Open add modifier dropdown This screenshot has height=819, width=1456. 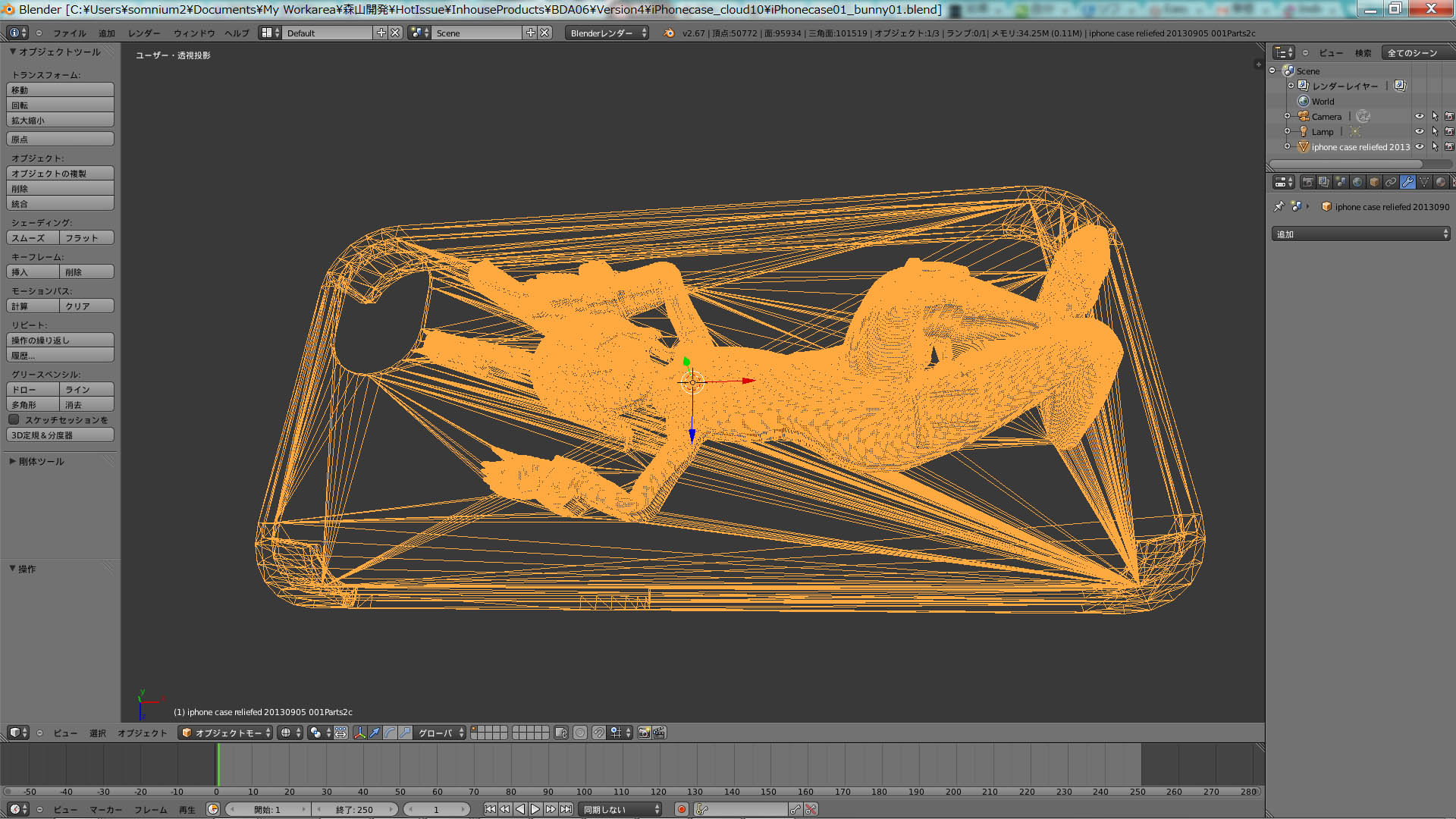tap(1360, 234)
